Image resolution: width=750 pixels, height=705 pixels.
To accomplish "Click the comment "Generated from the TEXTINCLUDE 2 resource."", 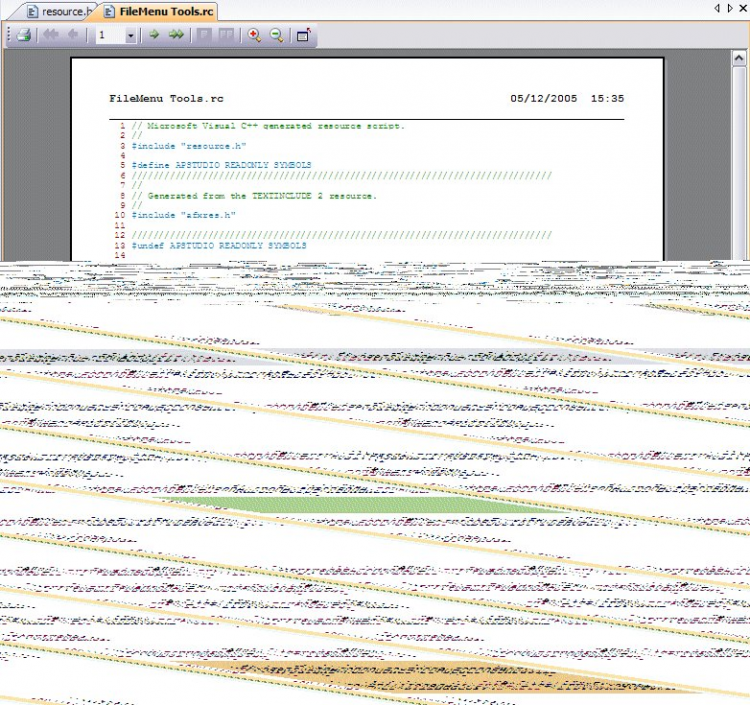I will (254, 196).
